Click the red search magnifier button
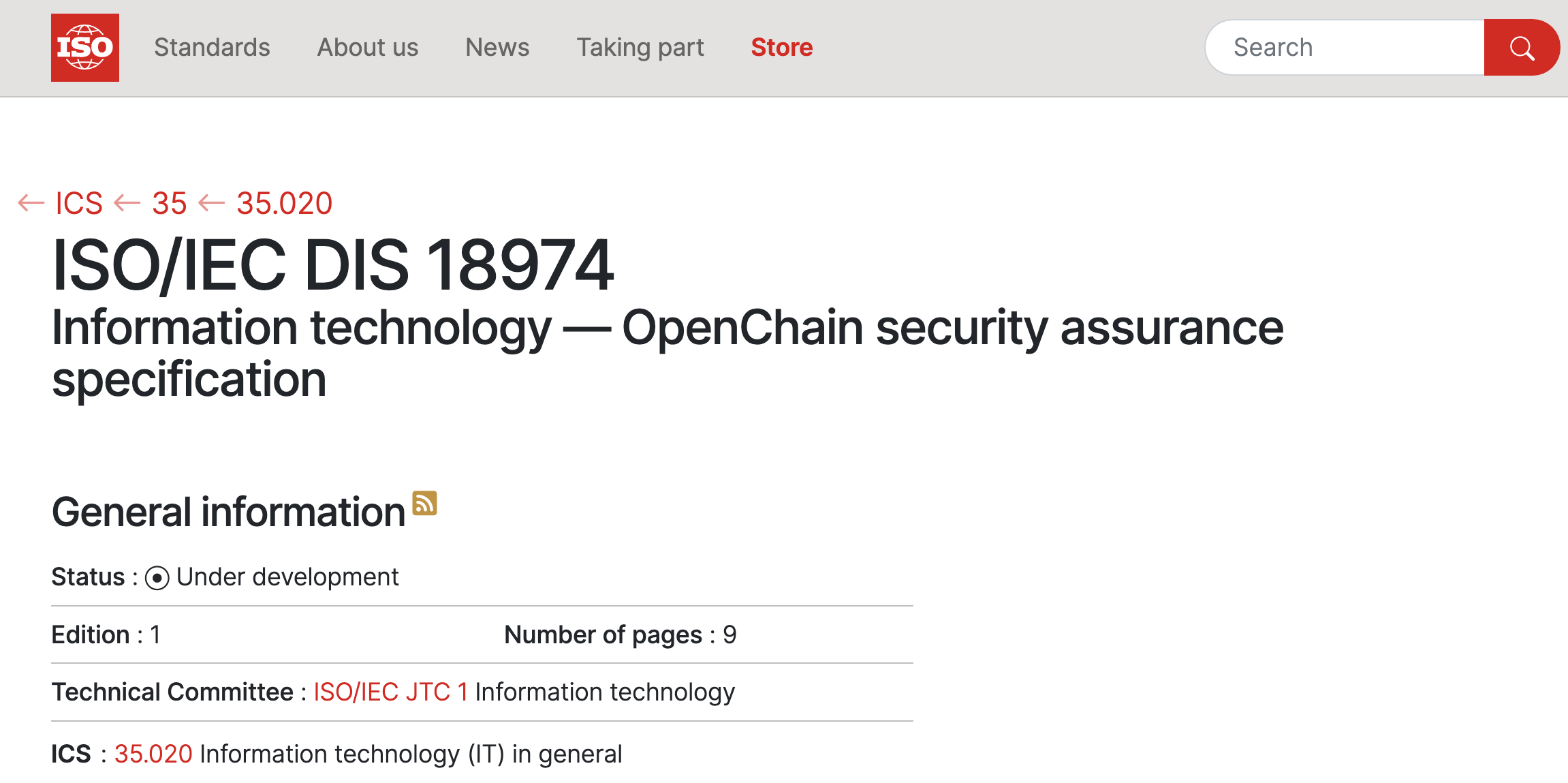 pos(1521,48)
